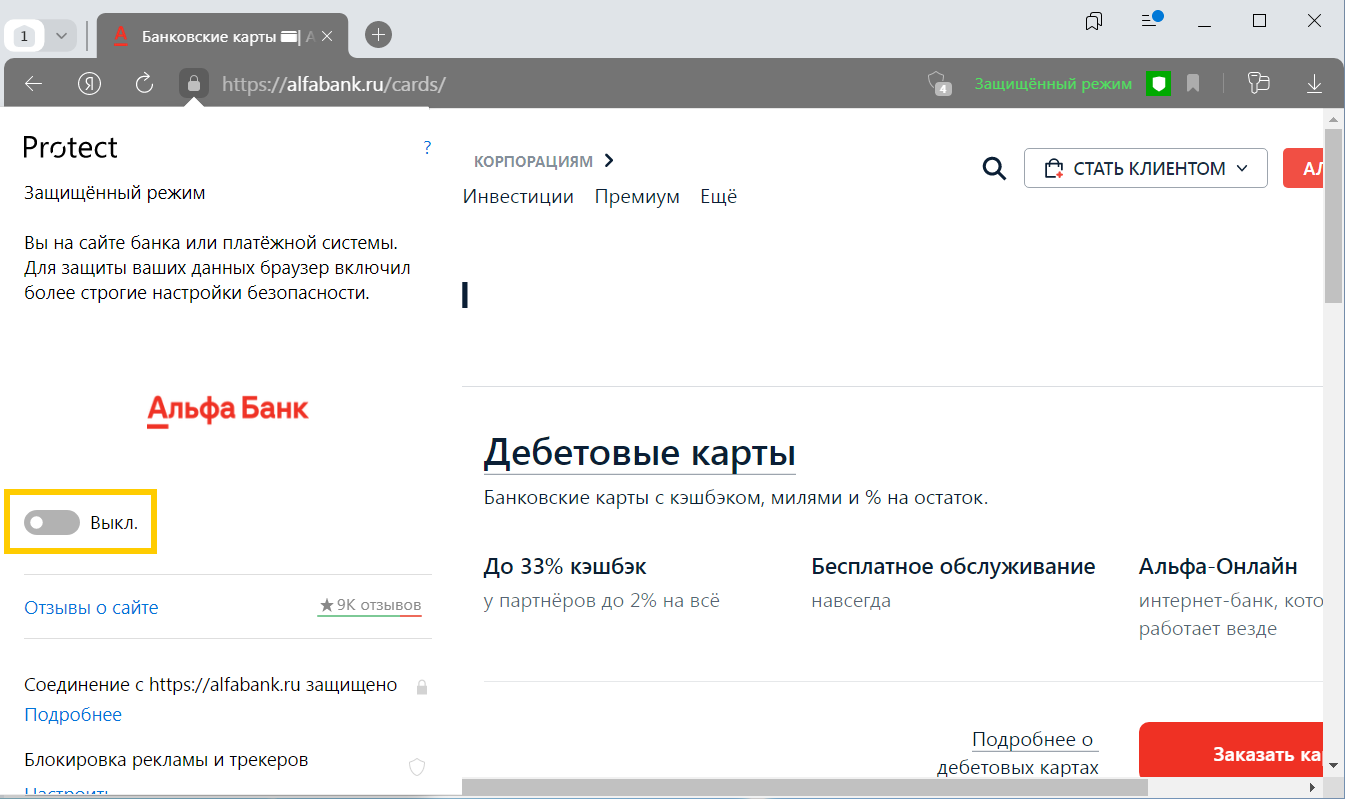Open the Отзывы о сайте link

91,607
